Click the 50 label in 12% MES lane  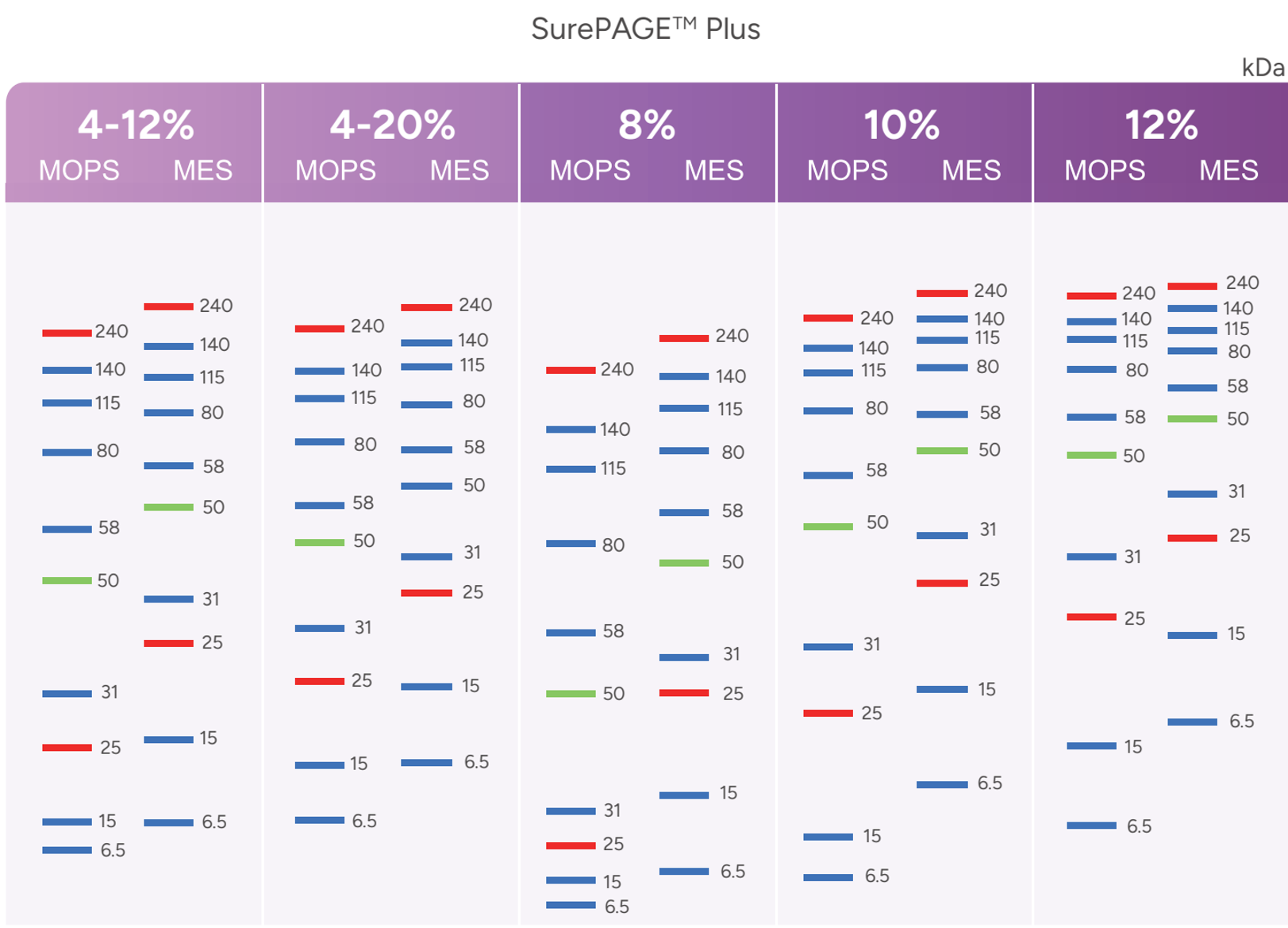click(1238, 418)
